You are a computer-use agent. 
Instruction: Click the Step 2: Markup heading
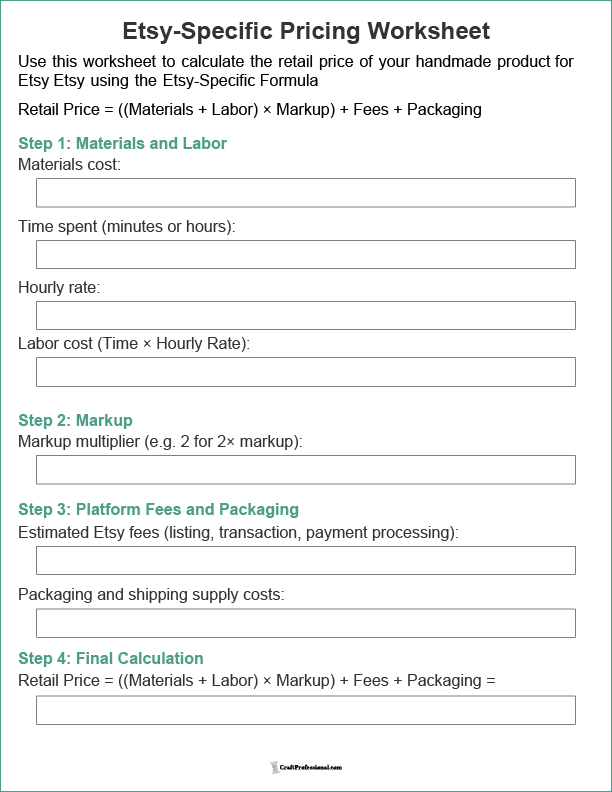pos(75,420)
